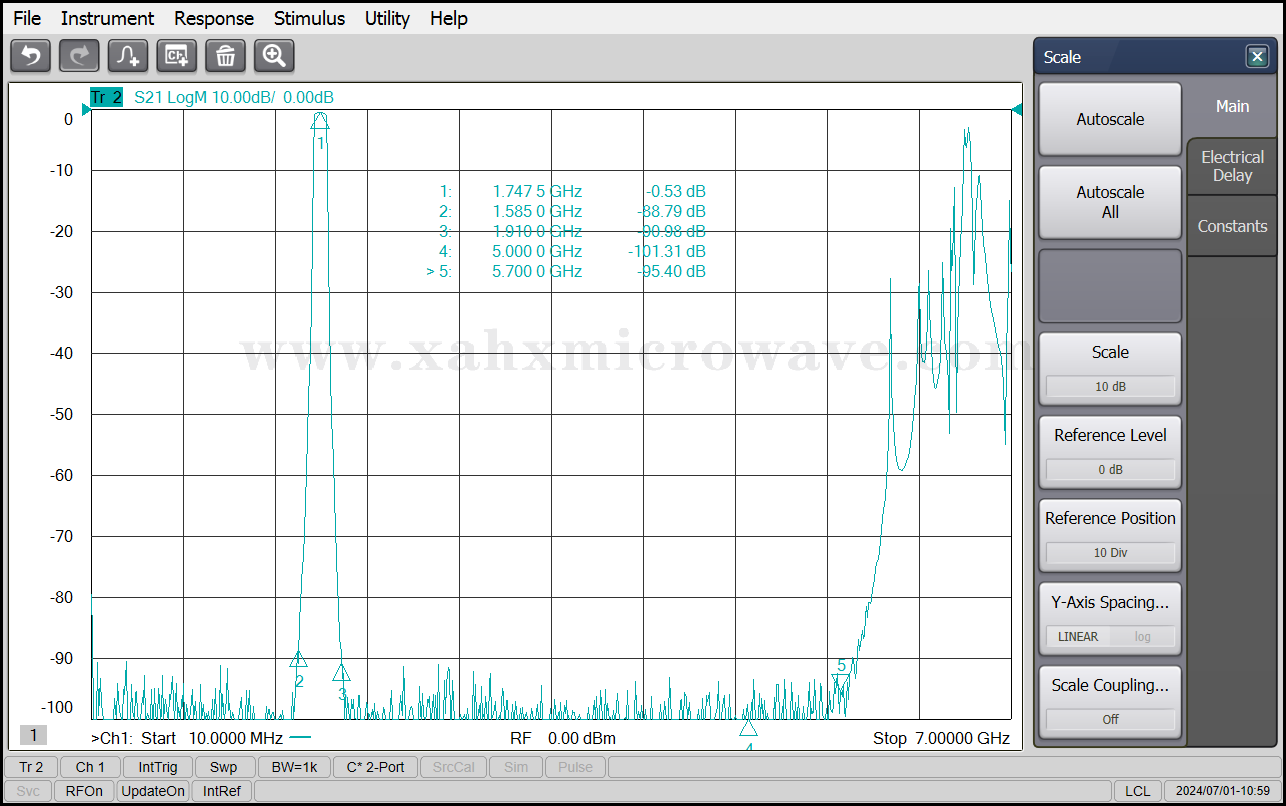Click the date time 2024/07/01-10:59
This screenshot has height=806, width=1286.
click(1222, 791)
